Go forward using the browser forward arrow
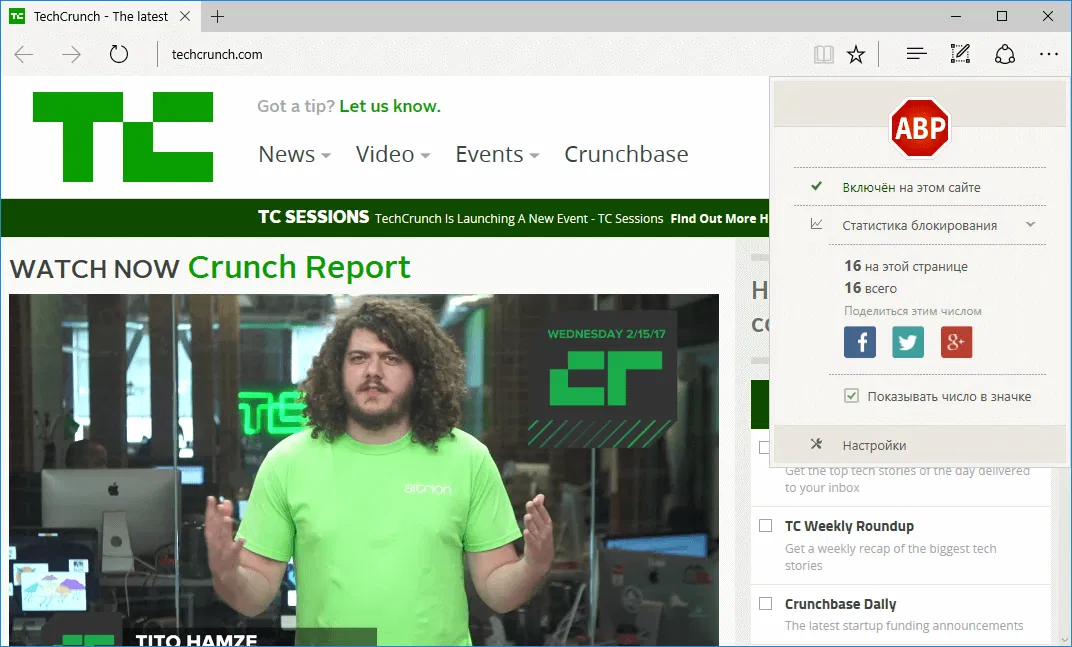This screenshot has height=647, width=1072. [x=71, y=54]
